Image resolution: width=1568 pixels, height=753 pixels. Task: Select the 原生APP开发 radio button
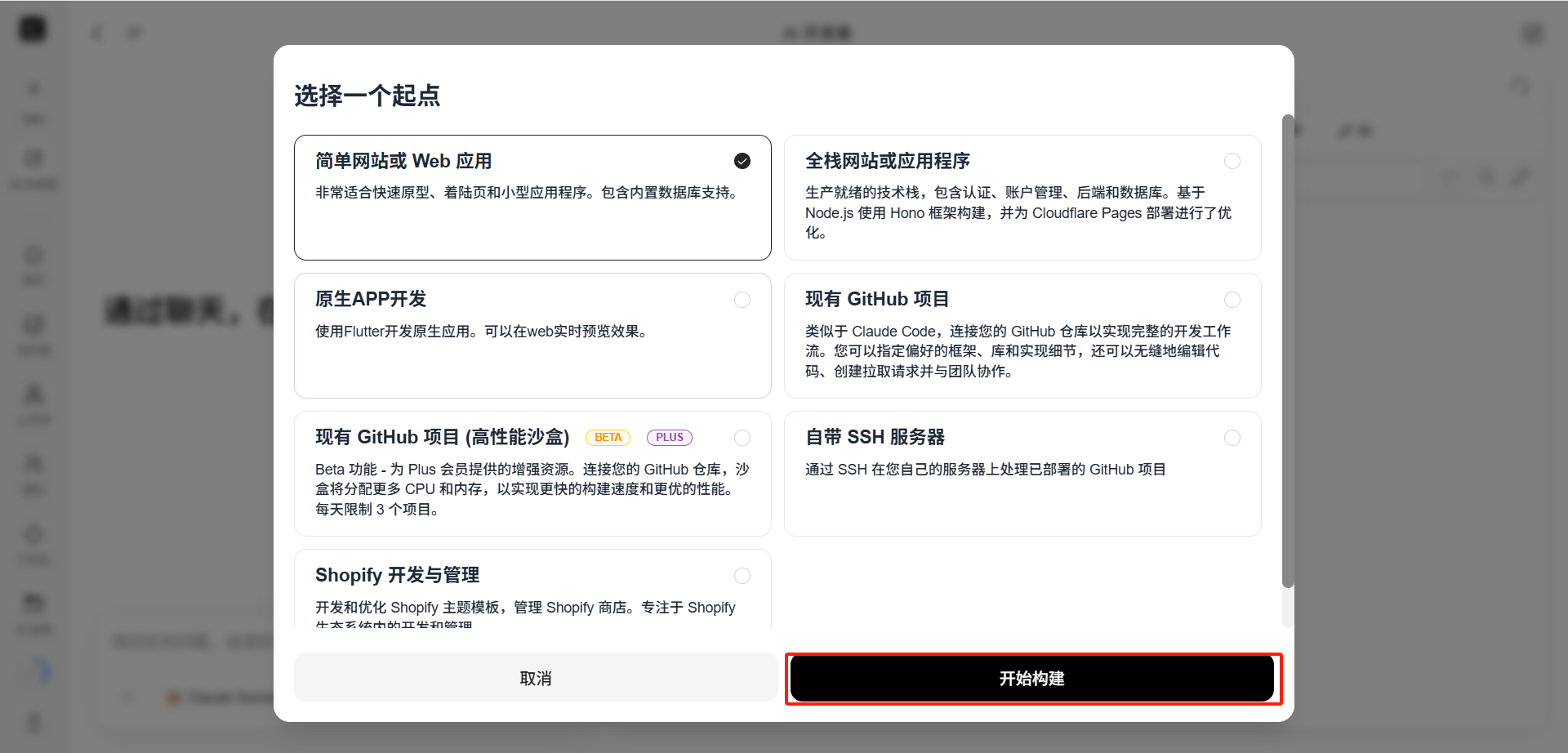click(742, 300)
